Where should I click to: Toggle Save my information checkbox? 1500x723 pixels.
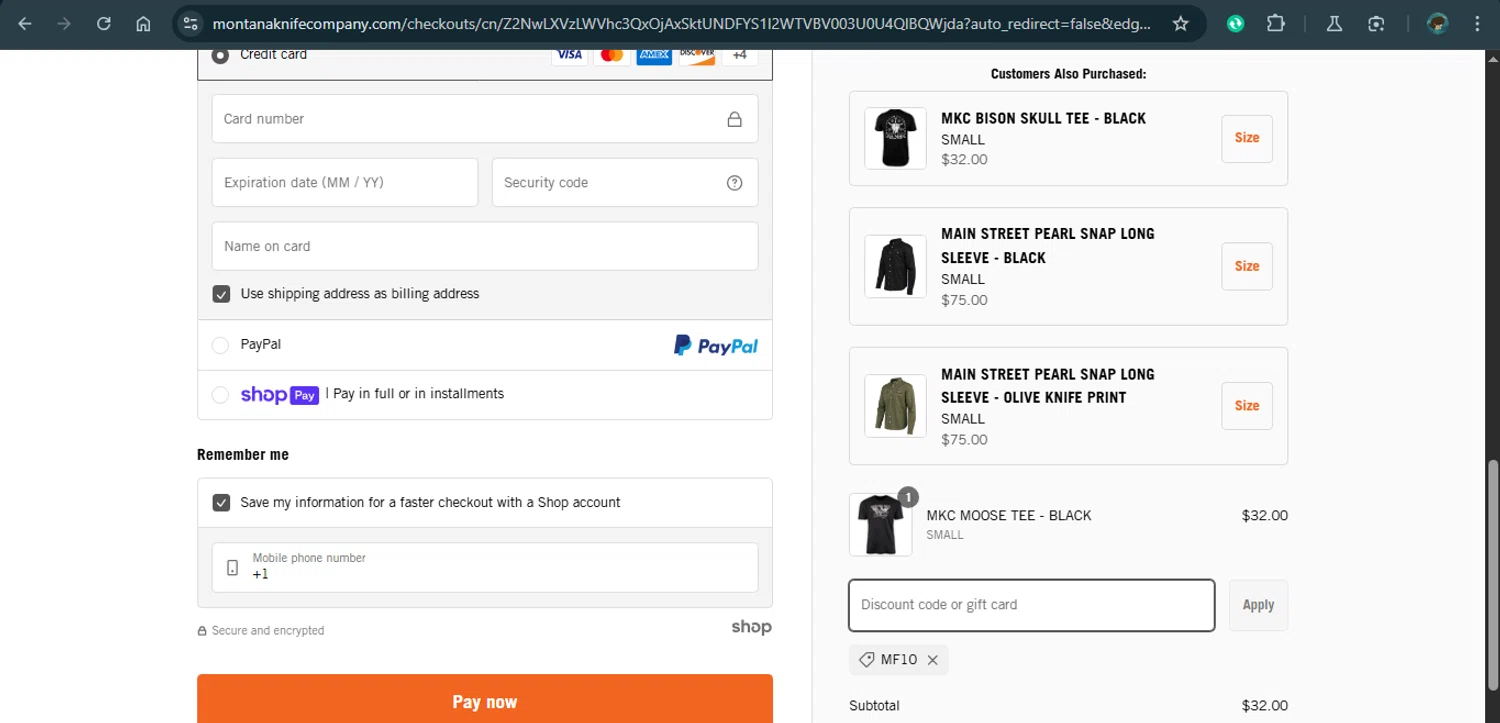[222, 502]
